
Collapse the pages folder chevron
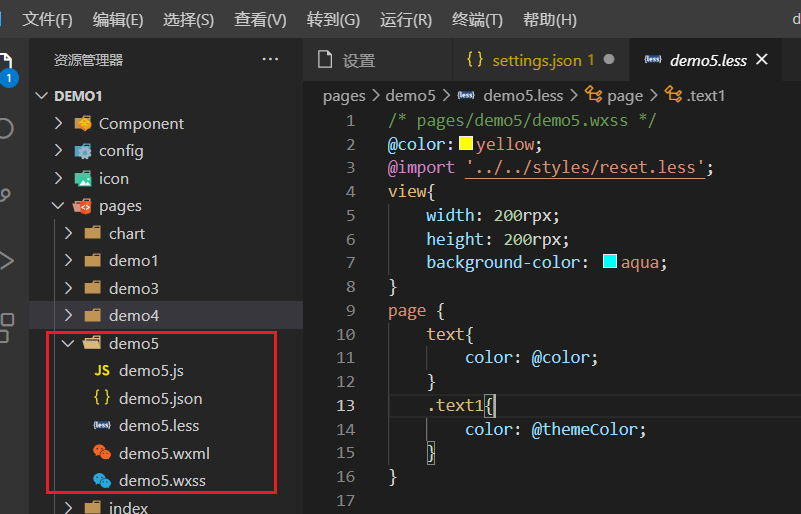58,205
